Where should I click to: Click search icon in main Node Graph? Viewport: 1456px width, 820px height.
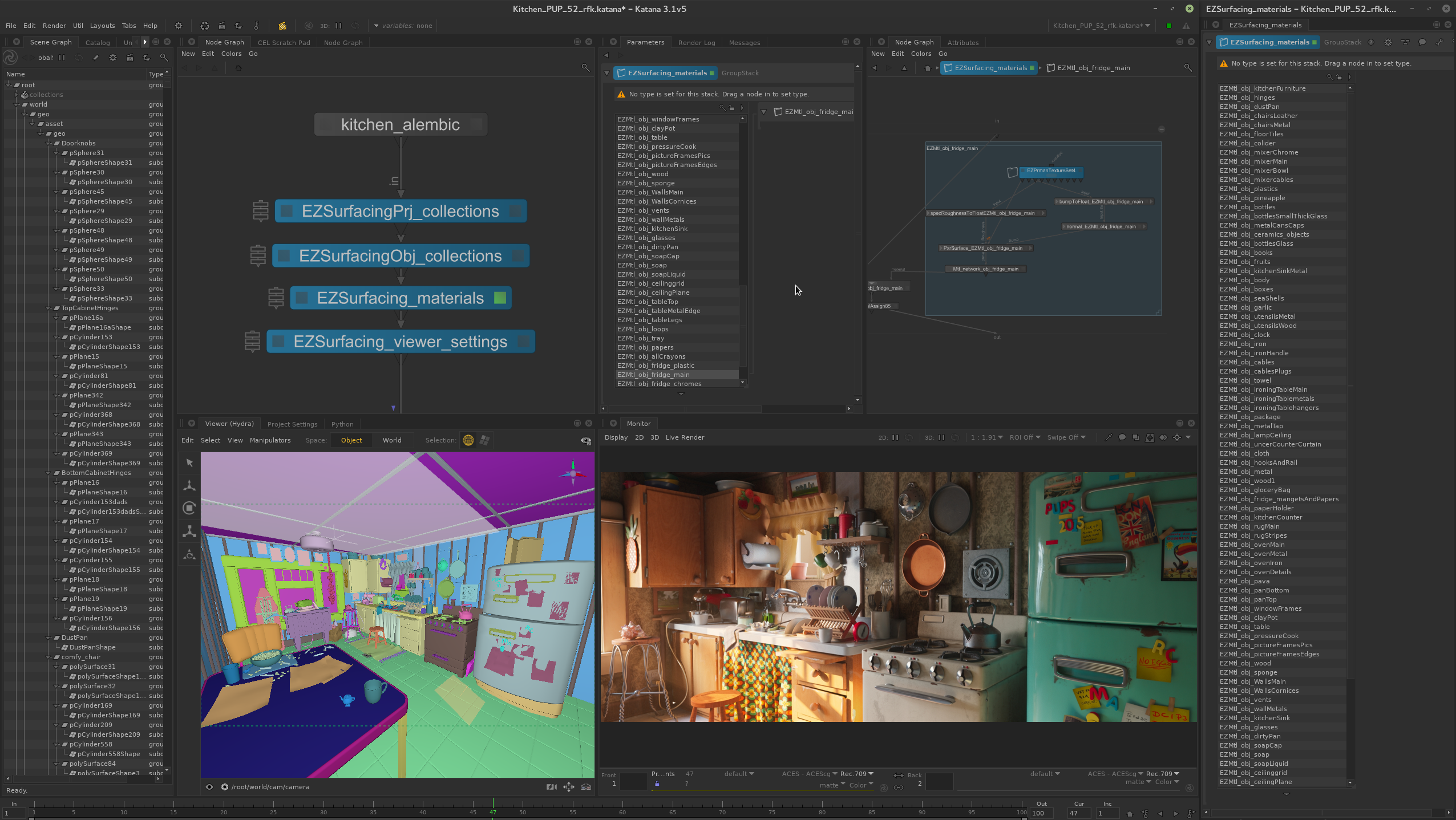coord(585,68)
